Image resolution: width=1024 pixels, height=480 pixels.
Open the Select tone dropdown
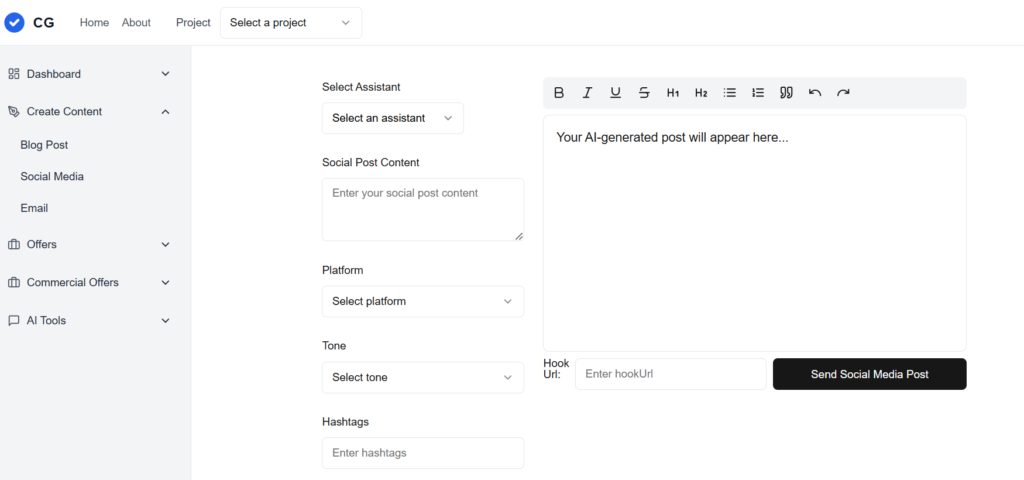(x=423, y=377)
